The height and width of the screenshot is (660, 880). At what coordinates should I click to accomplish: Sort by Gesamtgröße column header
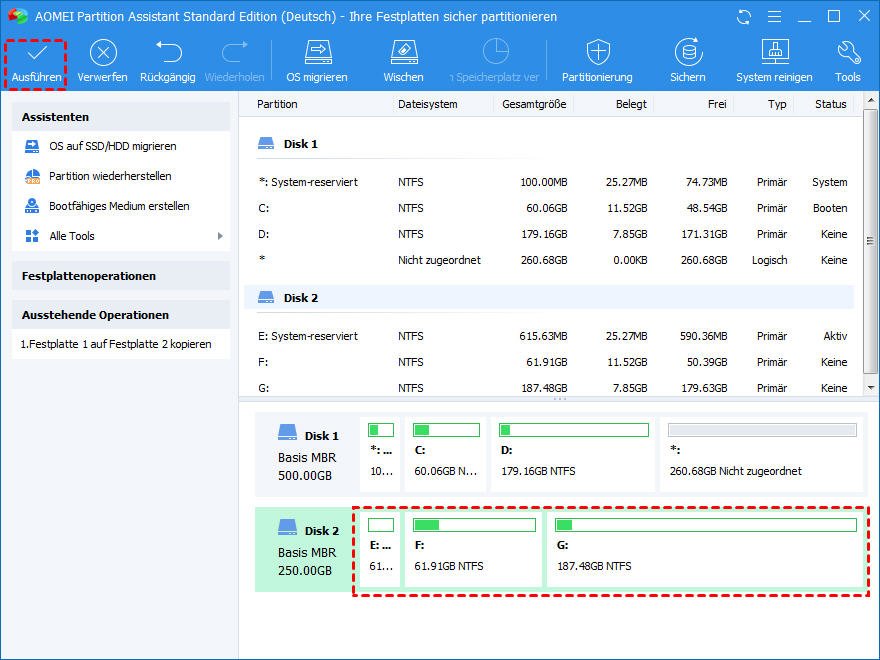pyautogui.click(x=534, y=104)
